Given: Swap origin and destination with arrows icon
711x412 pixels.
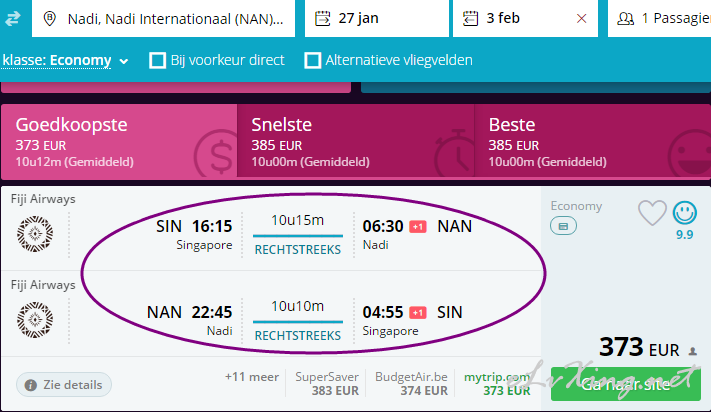Looking at the screenshot, I should (x=13, y=19).
